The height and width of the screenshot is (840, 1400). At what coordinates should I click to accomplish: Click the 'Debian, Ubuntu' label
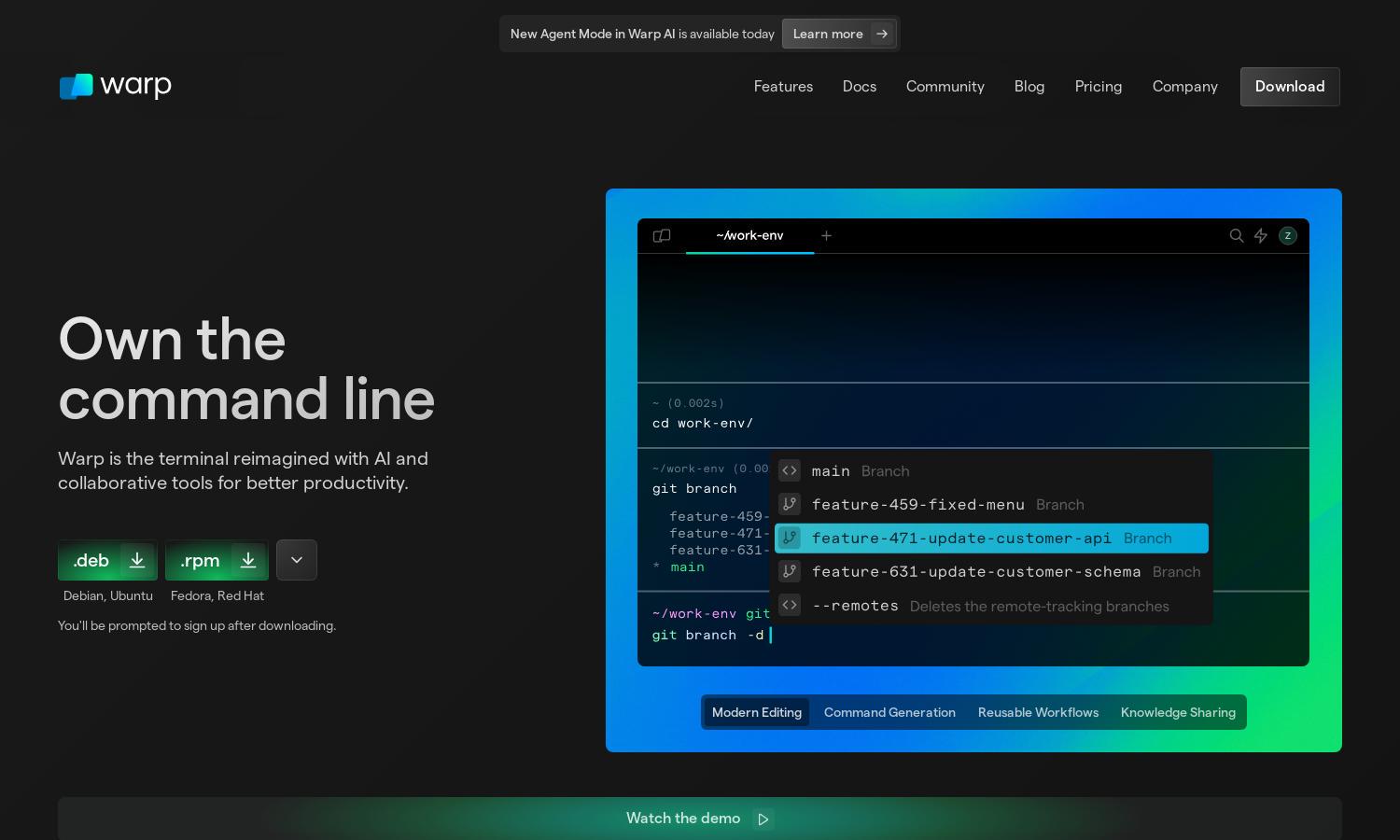108,595
